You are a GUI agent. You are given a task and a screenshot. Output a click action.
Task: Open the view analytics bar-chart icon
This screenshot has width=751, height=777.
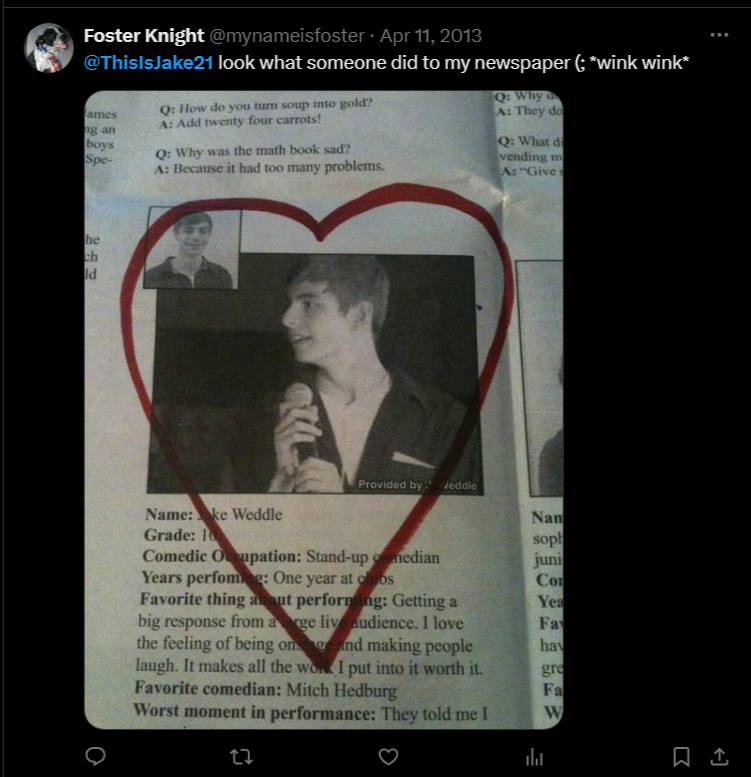click(535, 757)
